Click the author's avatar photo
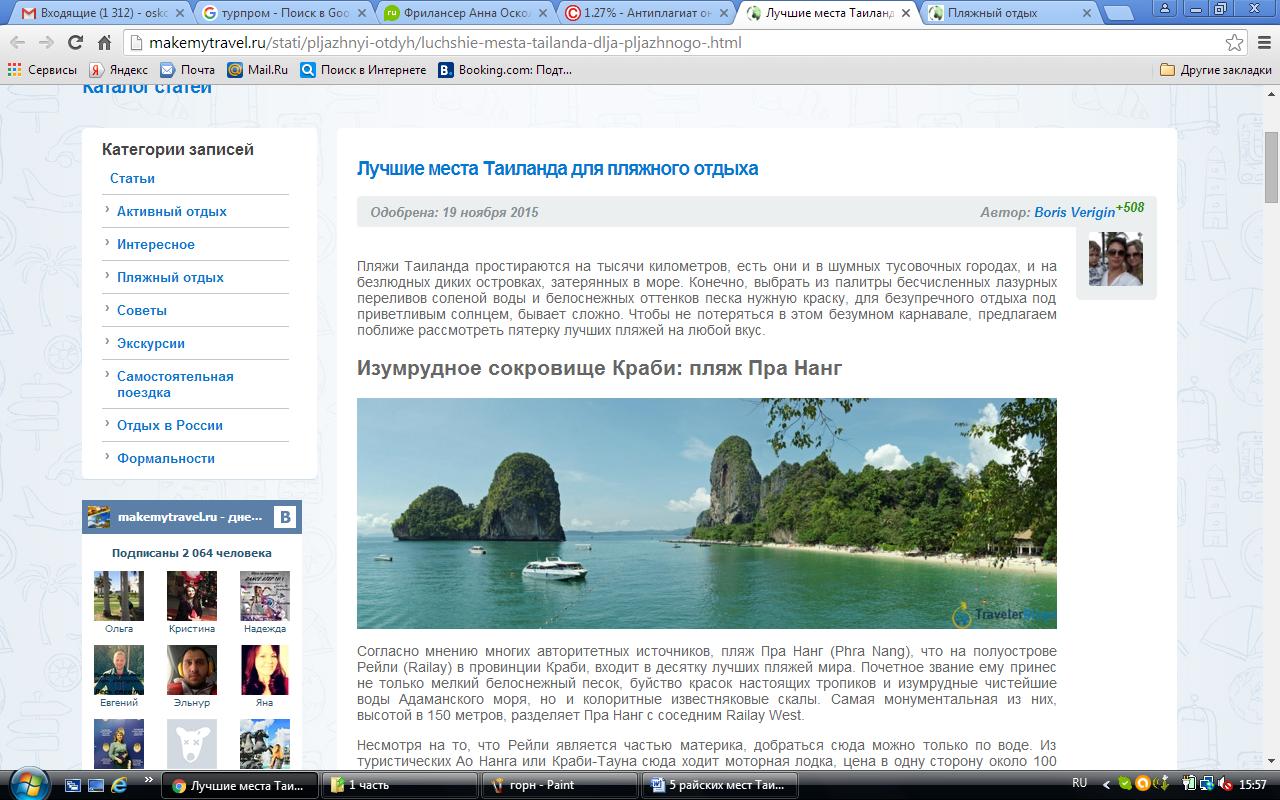 click(1115, 259)
